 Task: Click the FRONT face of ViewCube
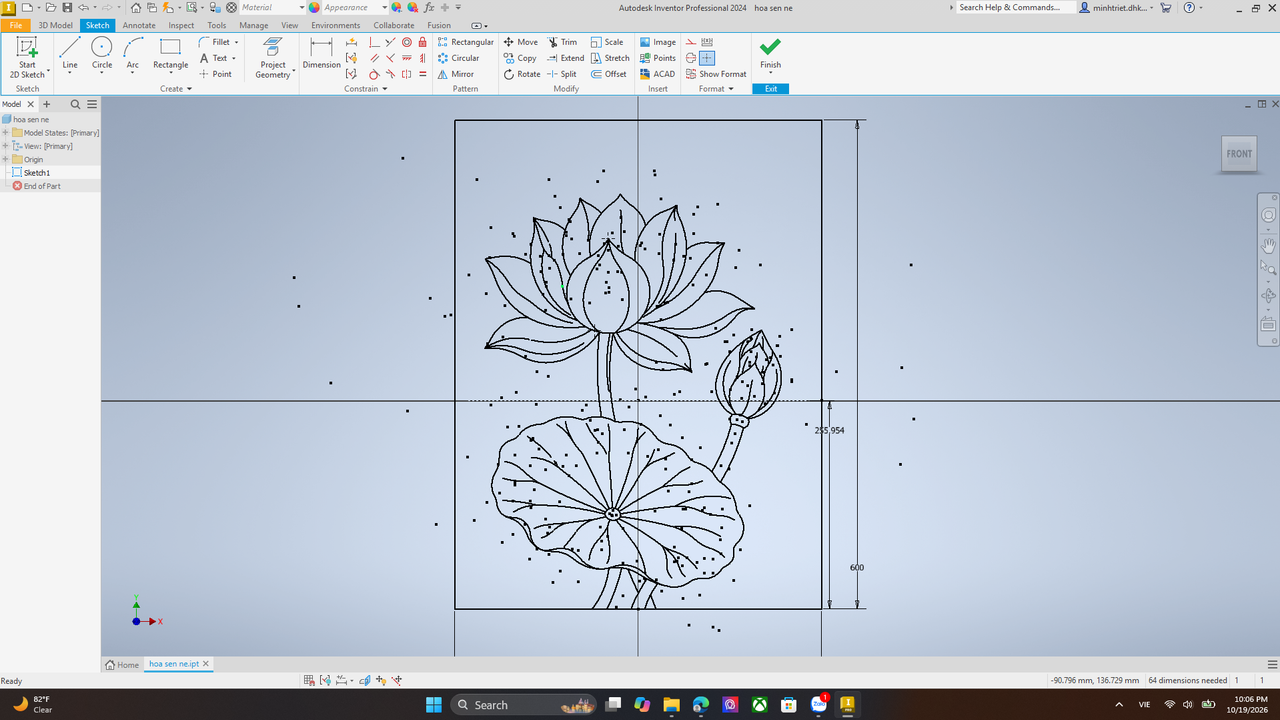coord(1239,153)
